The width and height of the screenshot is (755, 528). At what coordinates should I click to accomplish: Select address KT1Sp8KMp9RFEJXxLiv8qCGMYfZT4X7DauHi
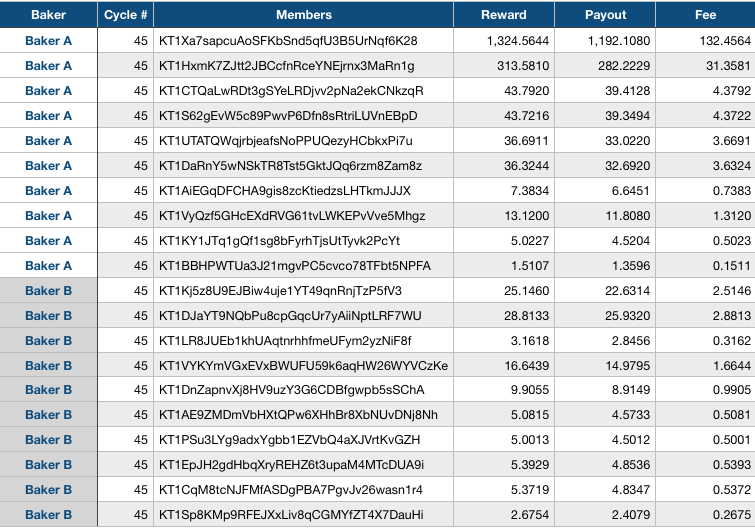click(291, 515)
